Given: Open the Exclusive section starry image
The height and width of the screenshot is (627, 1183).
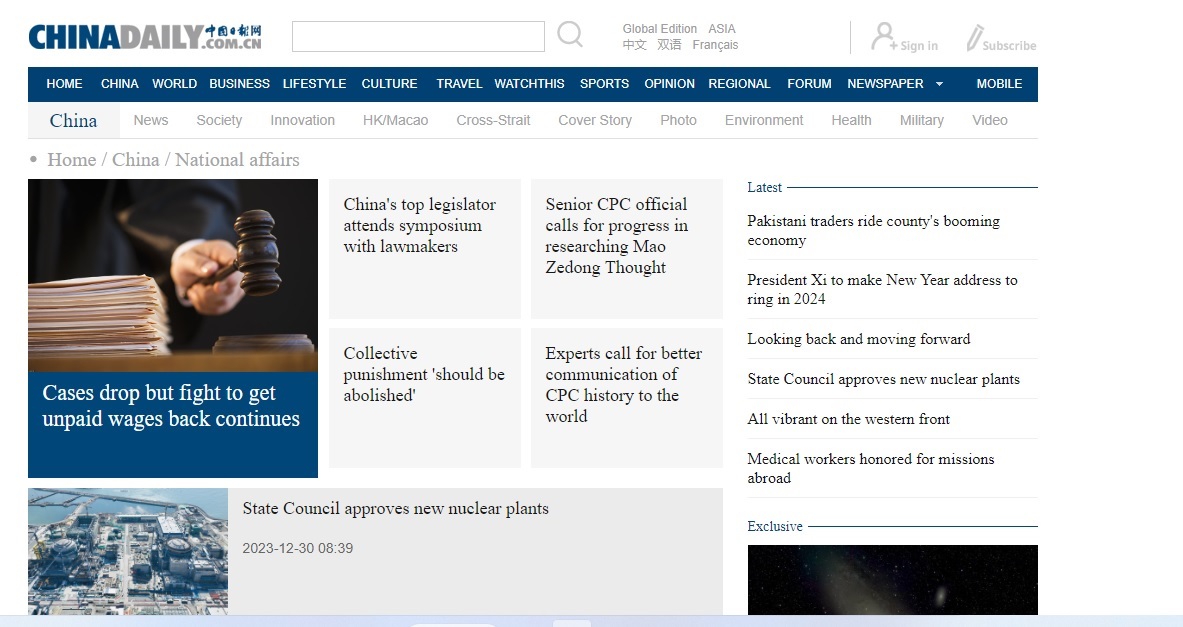Looking at the screenshot, I should coord(892,580).
